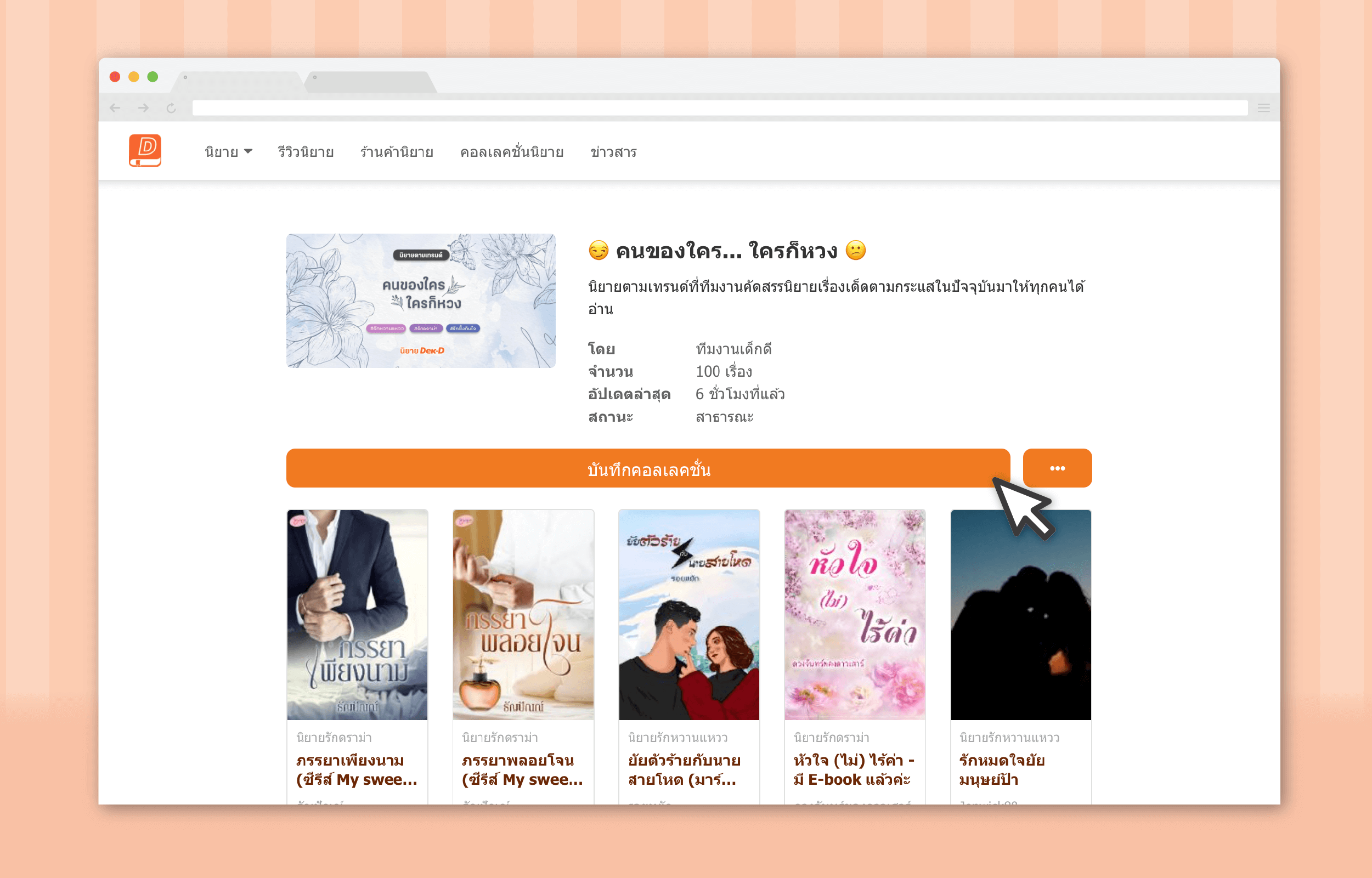Open the ภรรยาพลอยโจน book cover
This screenshot has height=878, width=1372.
pos(523,615)
